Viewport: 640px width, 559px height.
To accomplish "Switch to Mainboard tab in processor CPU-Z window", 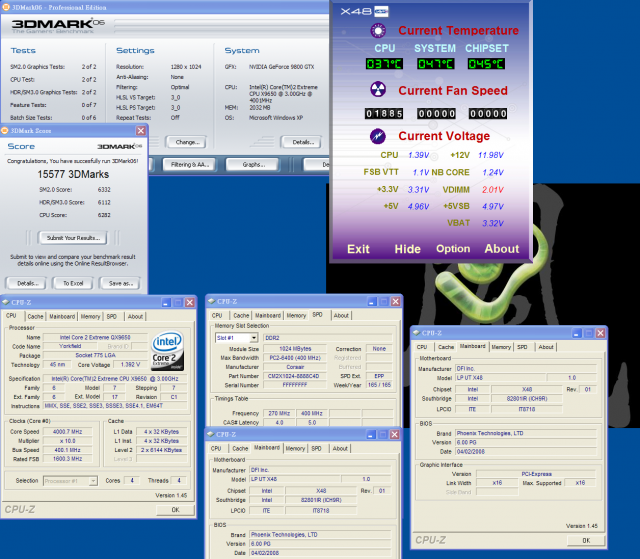I will click(62, 316).
